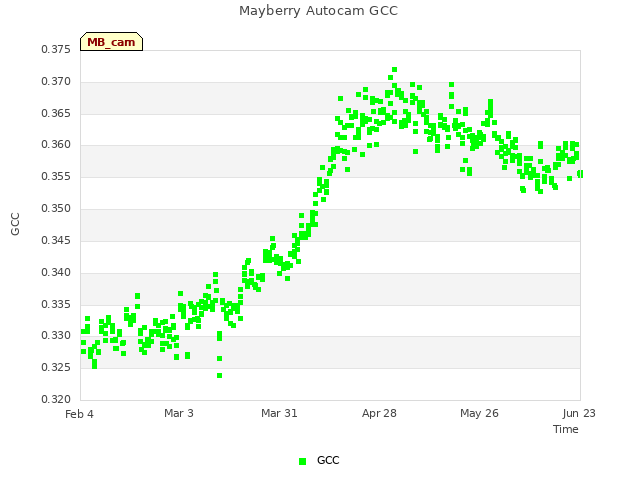Click the 0.370 y-axis value
This screenshot has height=480, width=640.
[x=56, y=82]
